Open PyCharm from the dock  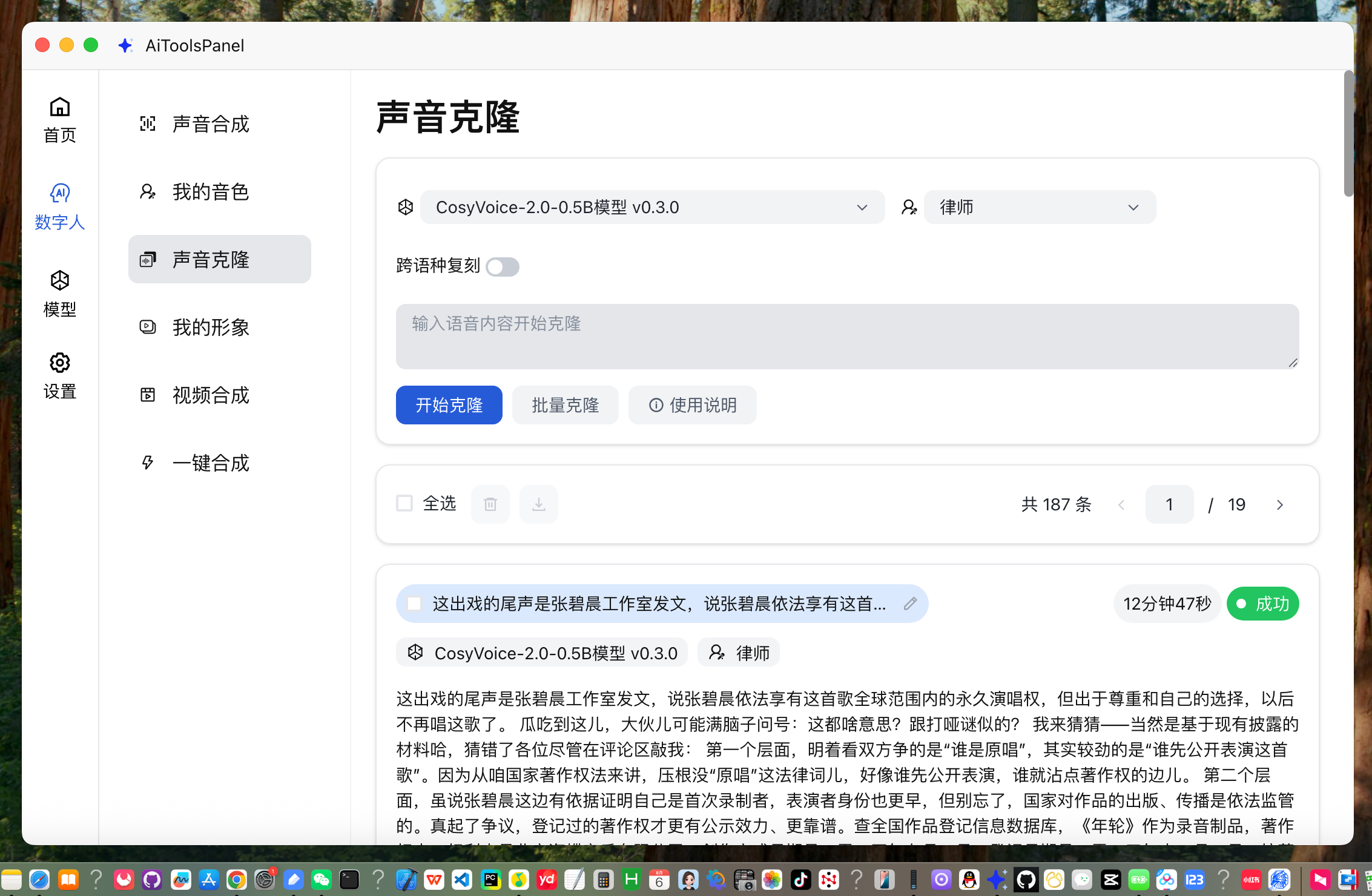(x=490, y=879)
